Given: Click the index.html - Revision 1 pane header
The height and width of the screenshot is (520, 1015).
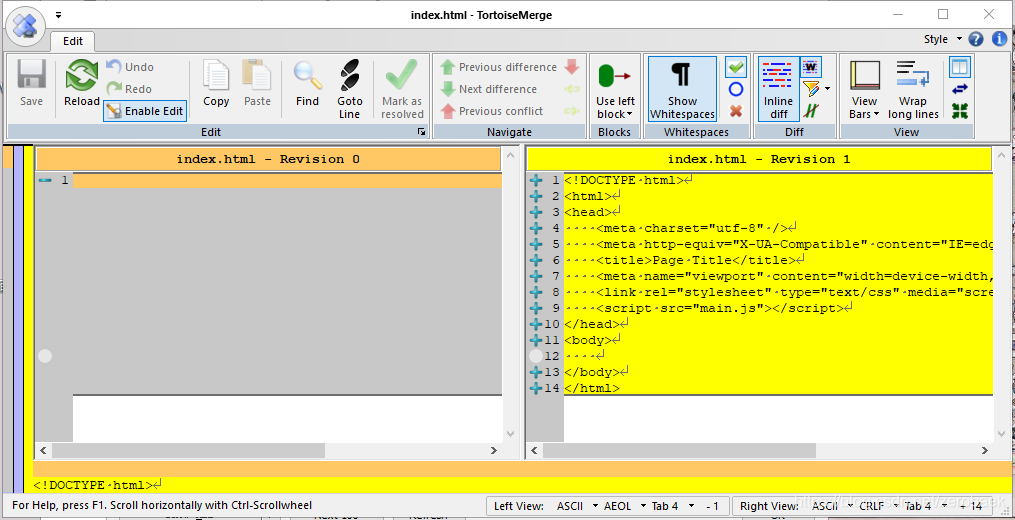Looking at the screenshot, I should [759, 159].
